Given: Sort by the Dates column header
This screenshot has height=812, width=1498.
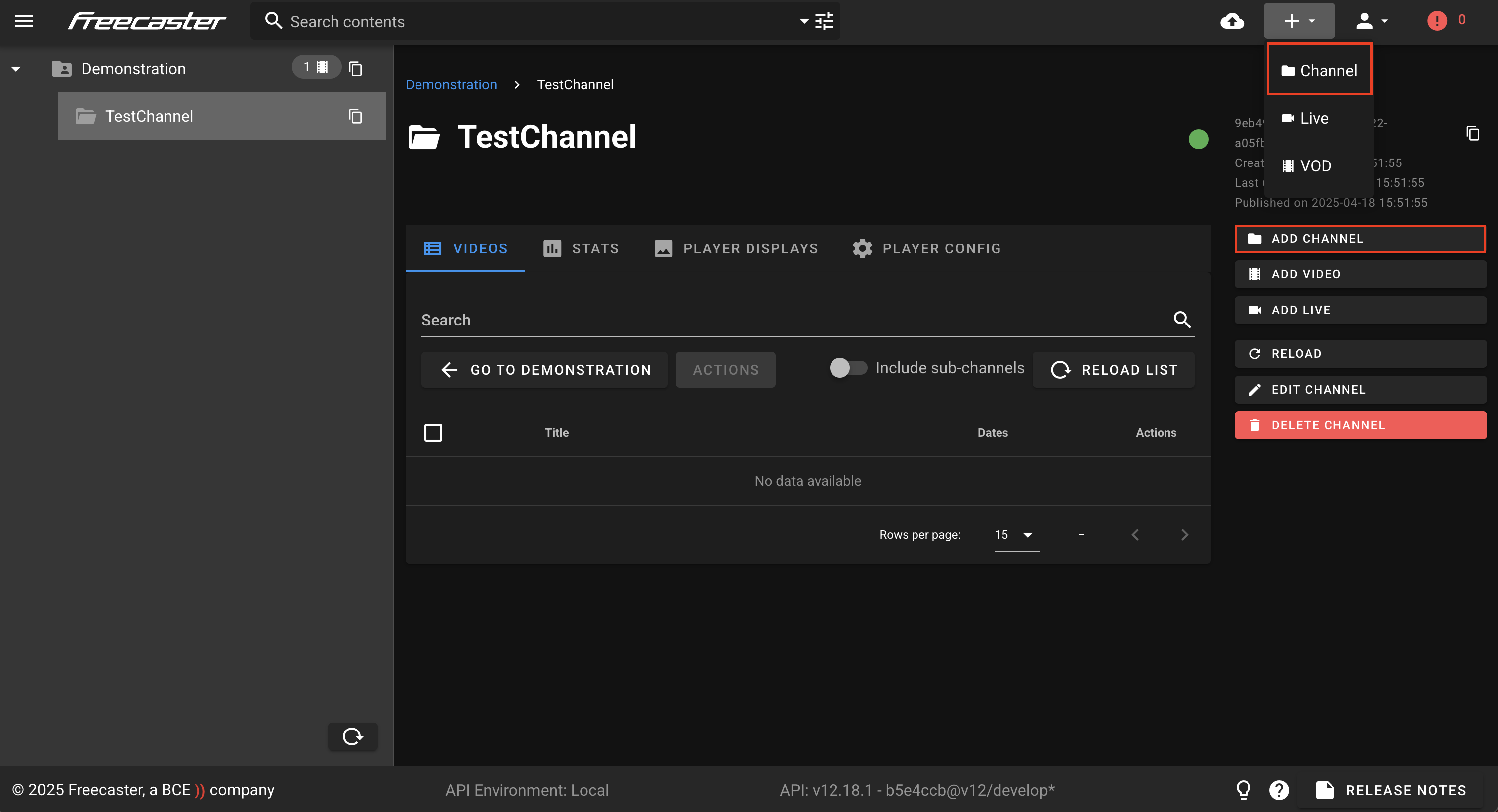Looking at the screenshot, I should [x=992, y=432].
